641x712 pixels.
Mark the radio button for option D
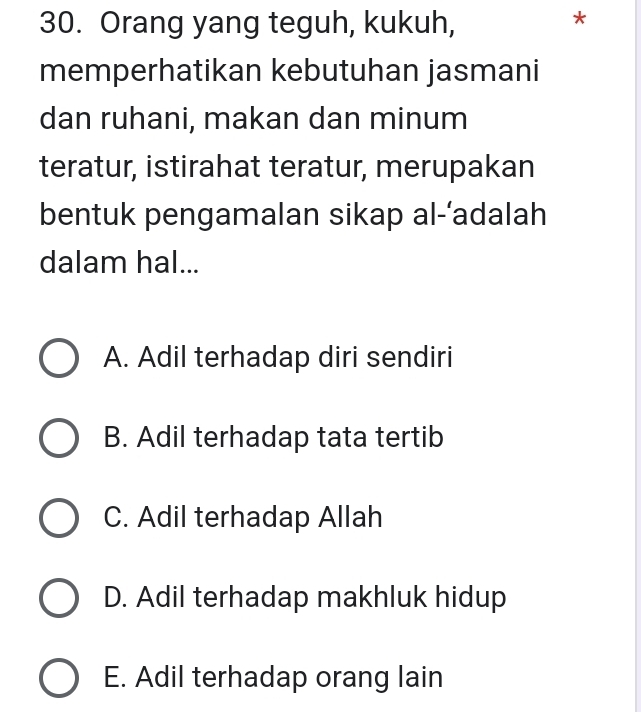click(x=59, y=599)
